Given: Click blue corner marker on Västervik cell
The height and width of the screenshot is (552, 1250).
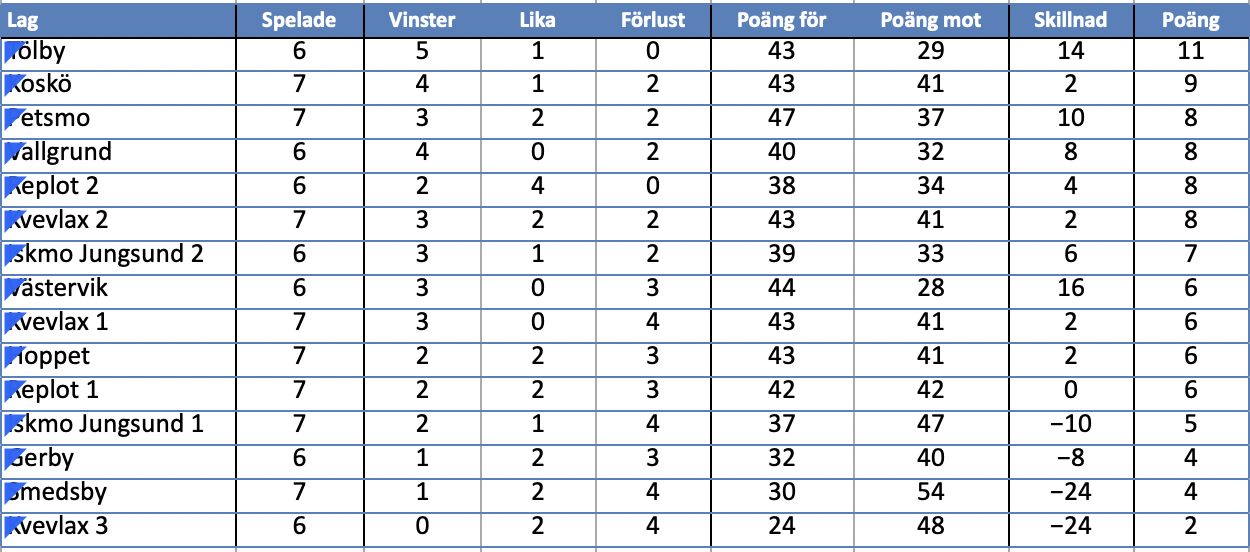Looking at the screenshot, I should click(x=13, y=288).
